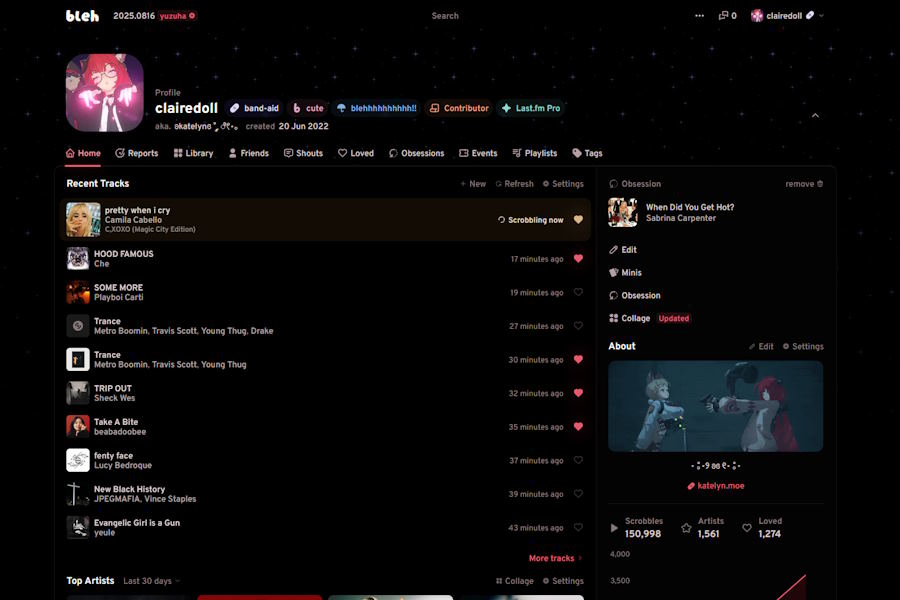Open the Reports tab
The image size is (900, 600).
pyautogui.click(x=137, y=153)
